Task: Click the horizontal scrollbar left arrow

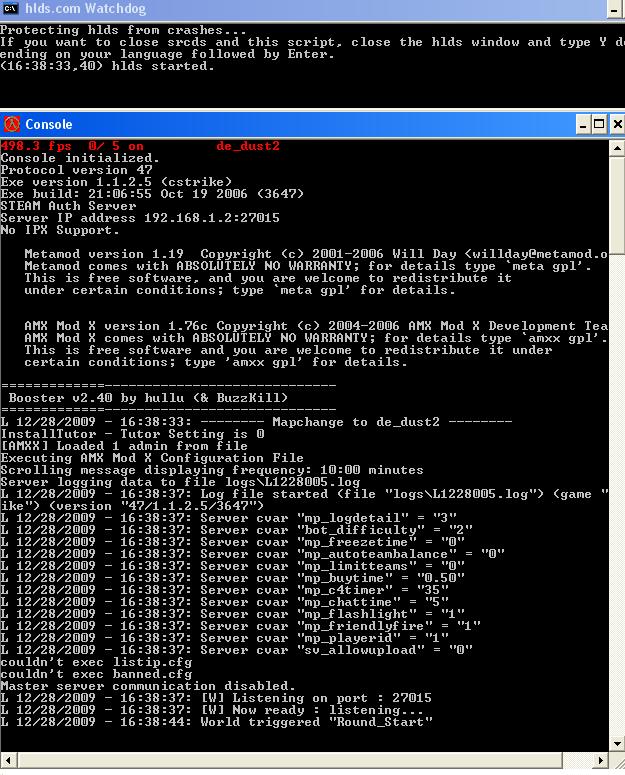Action: point(8,760)
